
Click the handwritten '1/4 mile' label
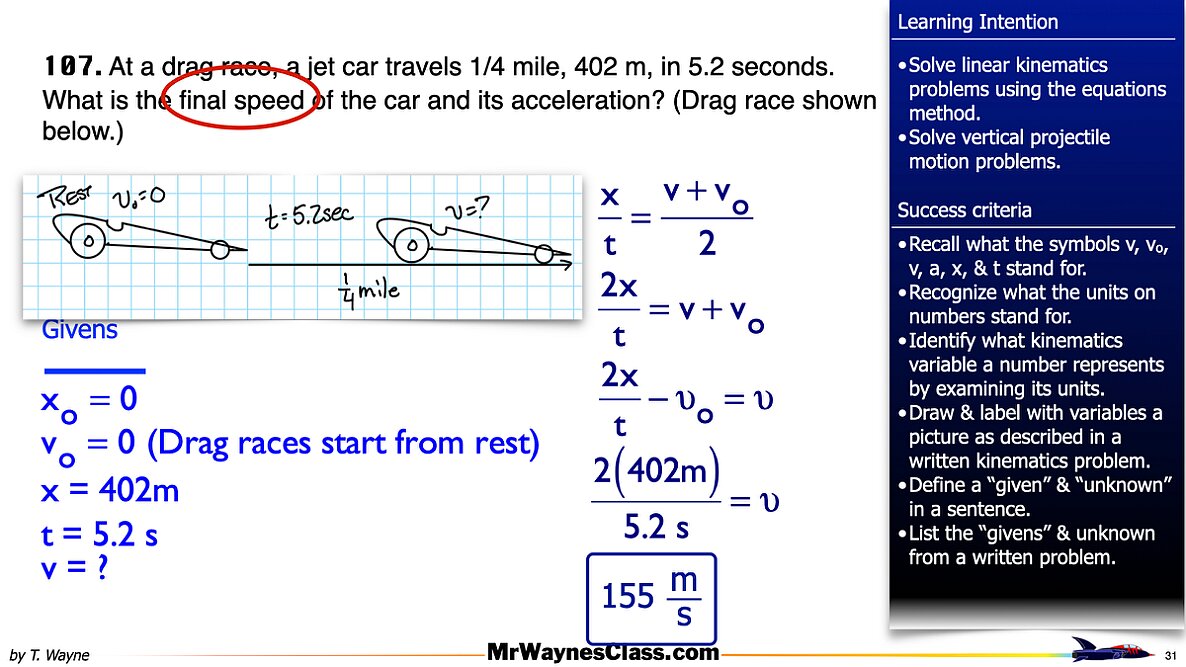tap(369, 291)
